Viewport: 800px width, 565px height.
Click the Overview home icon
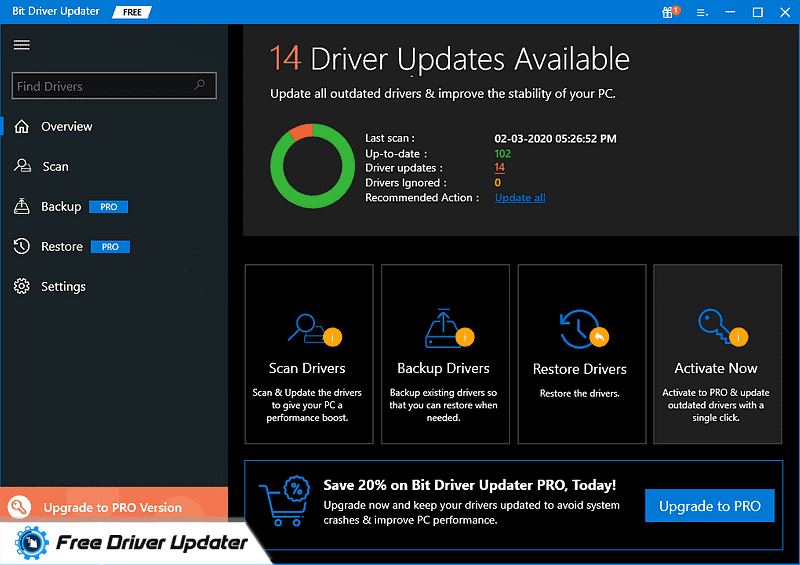[21, 126]
